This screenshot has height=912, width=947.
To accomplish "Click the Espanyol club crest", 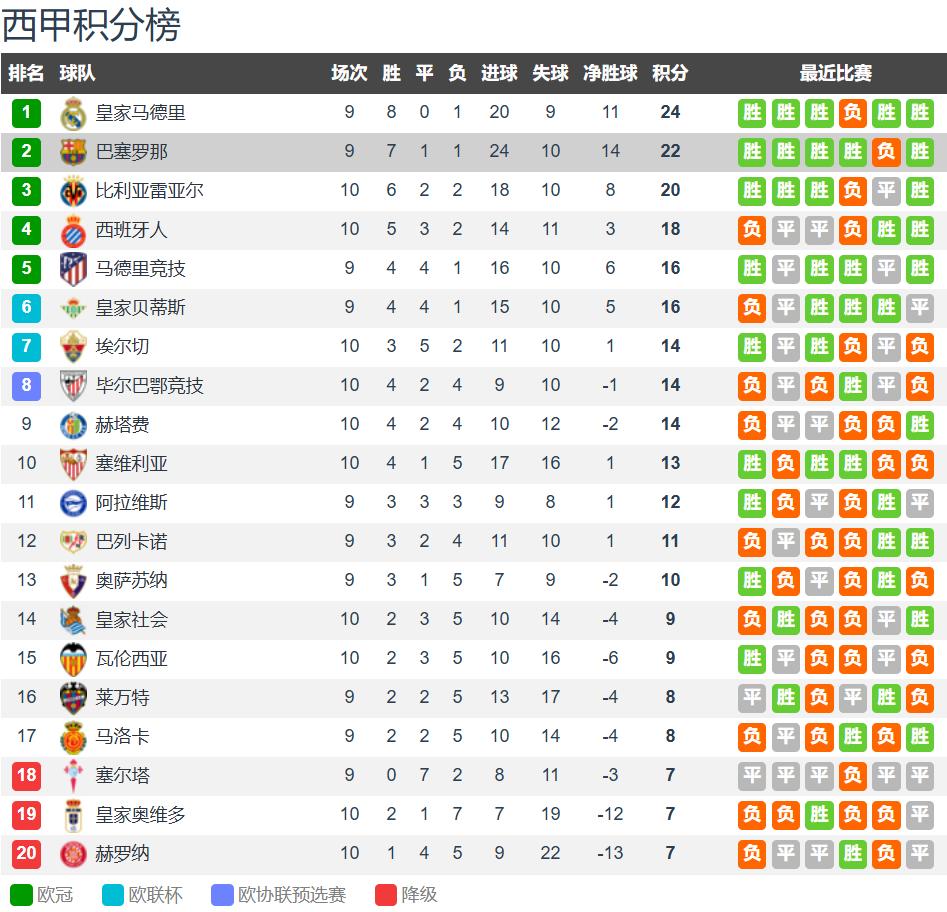I will 74,230.
